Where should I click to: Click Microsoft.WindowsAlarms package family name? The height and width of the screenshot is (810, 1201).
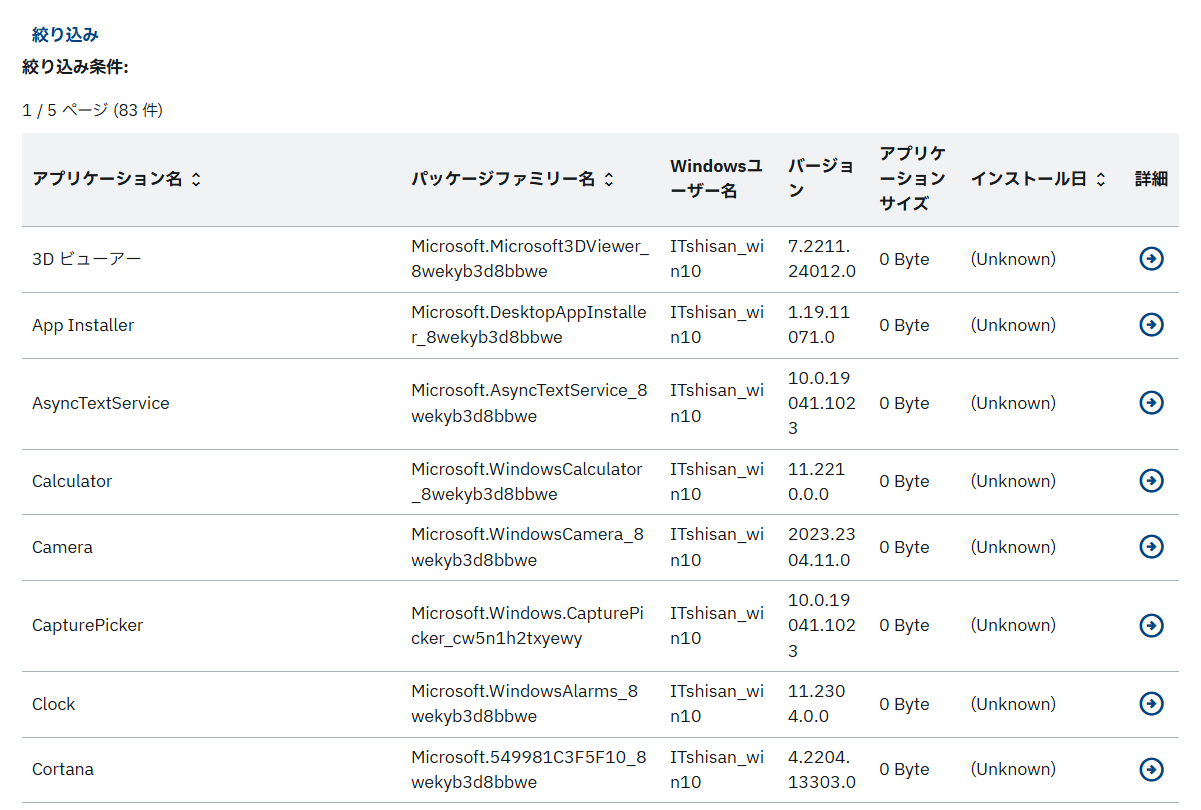pos(525,703)
